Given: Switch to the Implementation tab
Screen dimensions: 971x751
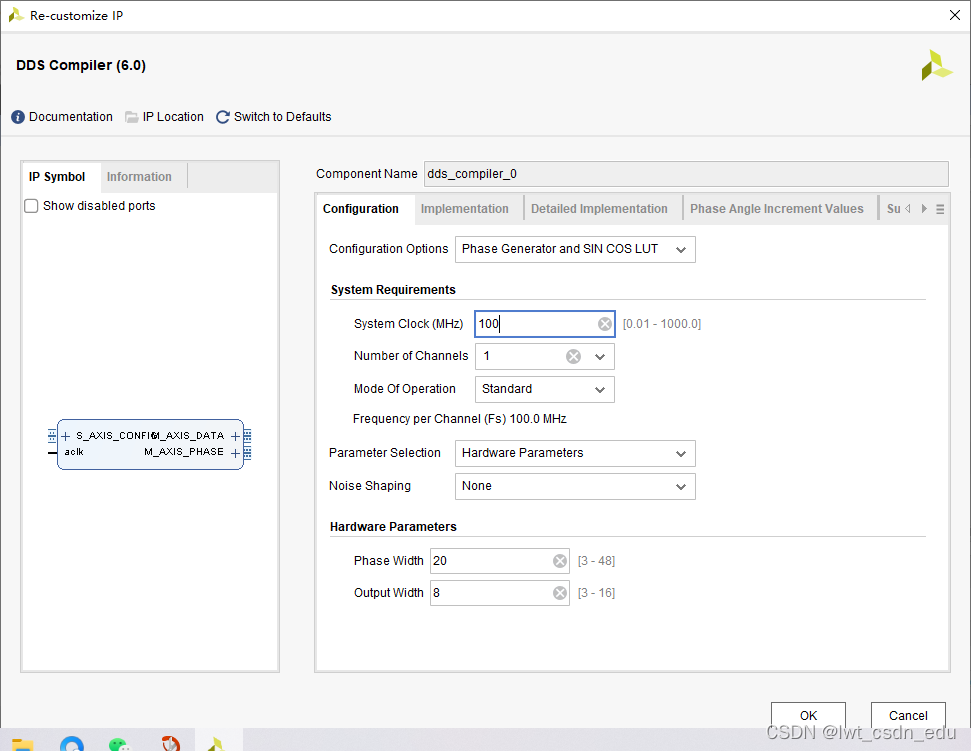Looking at the screenshot, I should pyautogui.click(x=464, y=209).
